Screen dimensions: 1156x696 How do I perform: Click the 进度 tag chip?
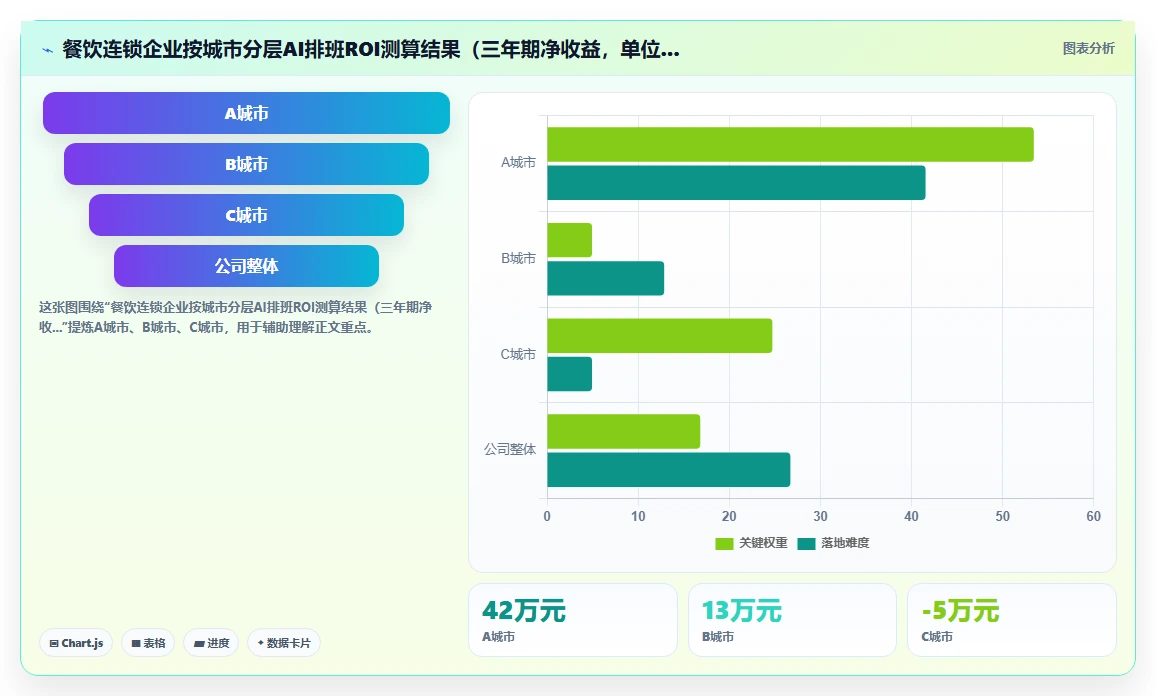211,643
